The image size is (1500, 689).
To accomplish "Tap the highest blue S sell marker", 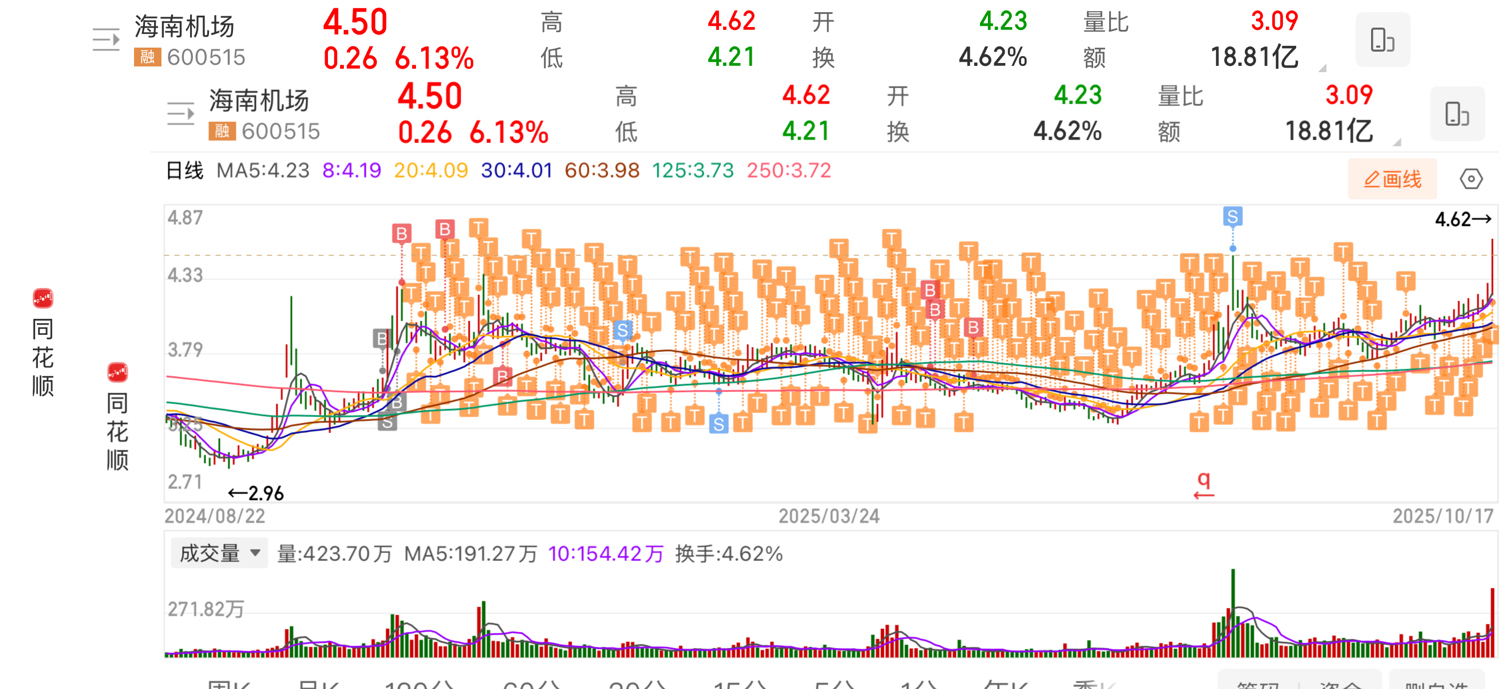I will 1232,217.
